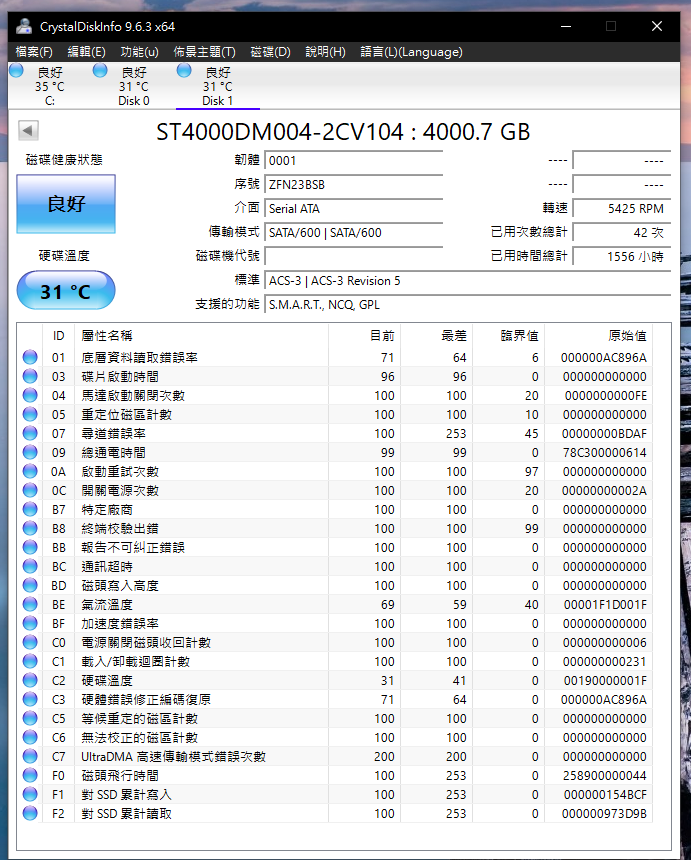The image size is (691, 860).
Task: Open the 編輯(E) menu
Action: (x=86, y=52)
